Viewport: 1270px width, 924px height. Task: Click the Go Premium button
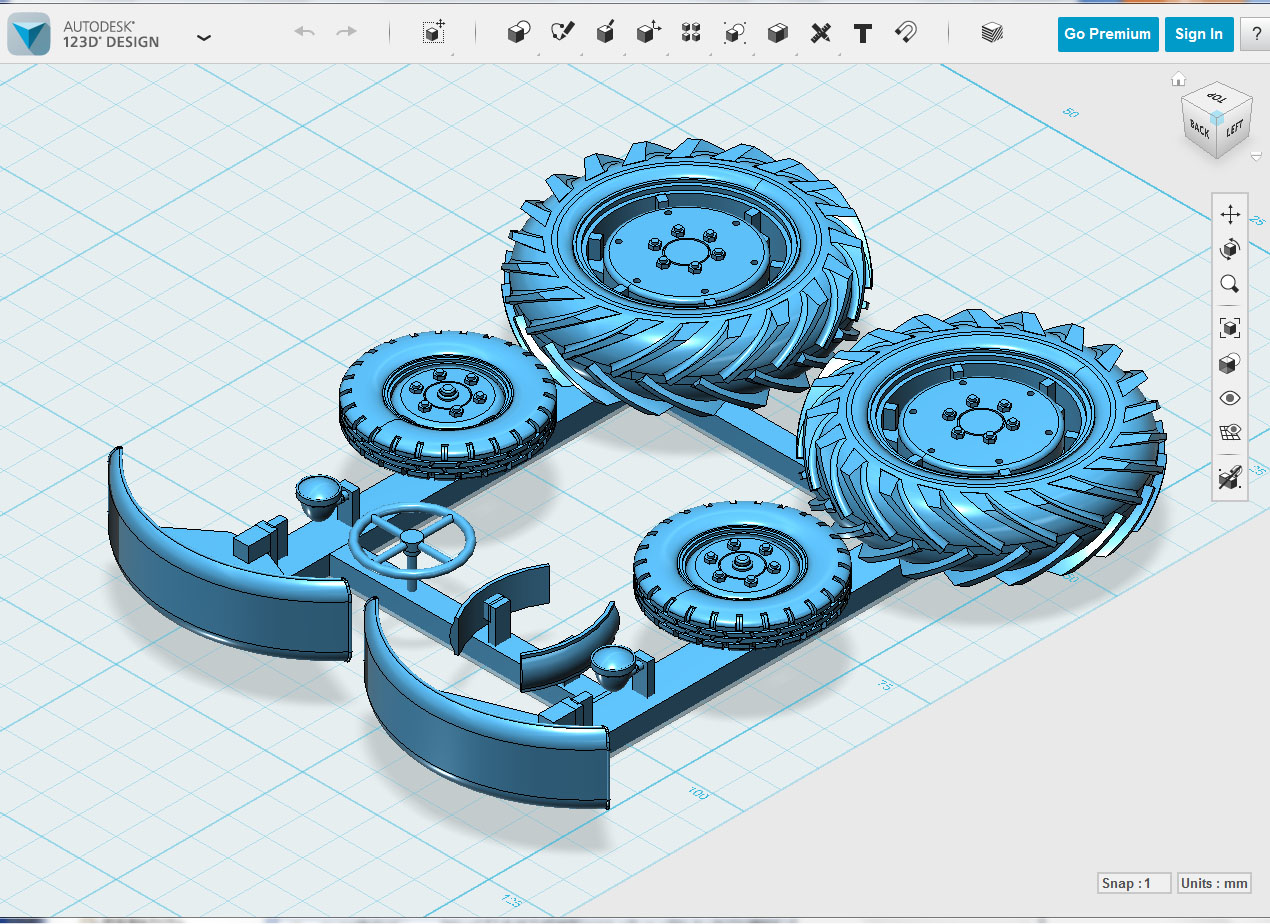pos(1108,34)
